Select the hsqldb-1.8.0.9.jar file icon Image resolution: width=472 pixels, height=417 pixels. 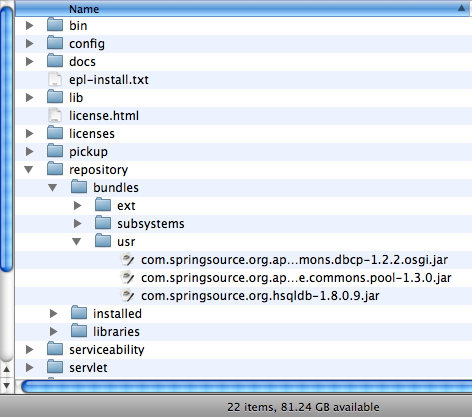click(127, 295)
